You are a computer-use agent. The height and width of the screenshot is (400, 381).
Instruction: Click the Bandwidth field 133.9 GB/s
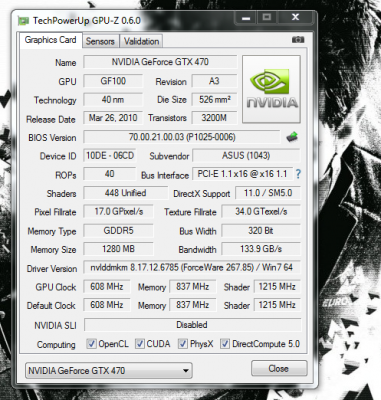click(x=261, y=249)
